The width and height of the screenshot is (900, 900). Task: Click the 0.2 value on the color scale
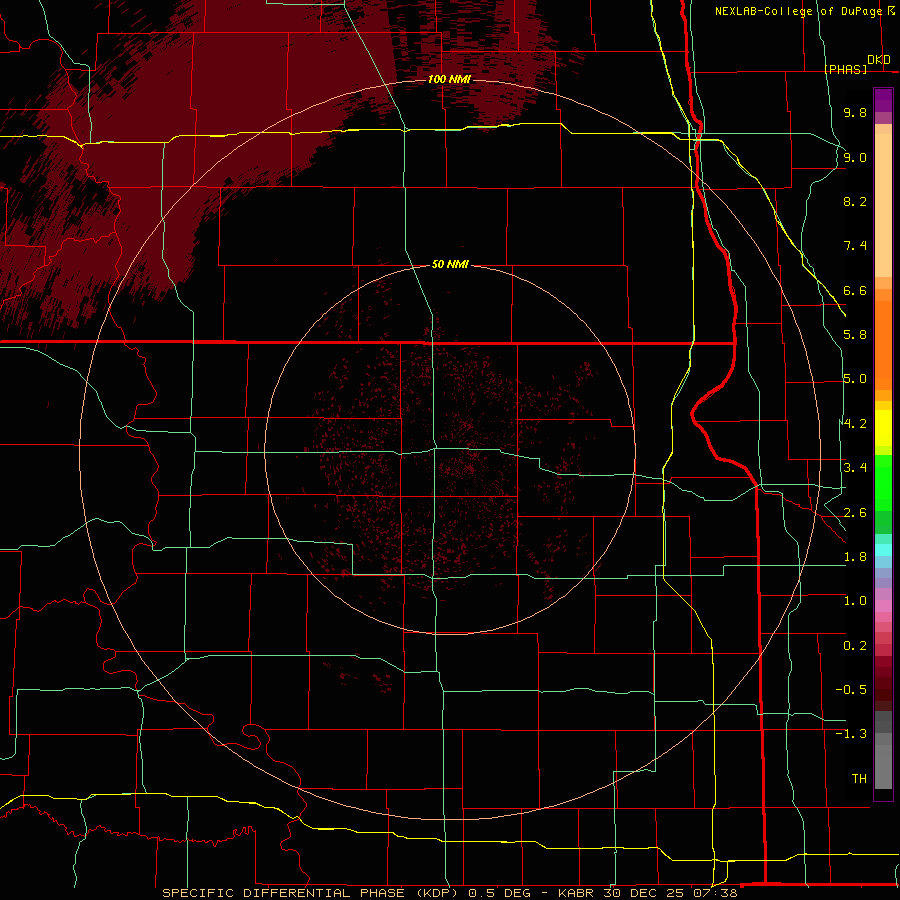855,646
